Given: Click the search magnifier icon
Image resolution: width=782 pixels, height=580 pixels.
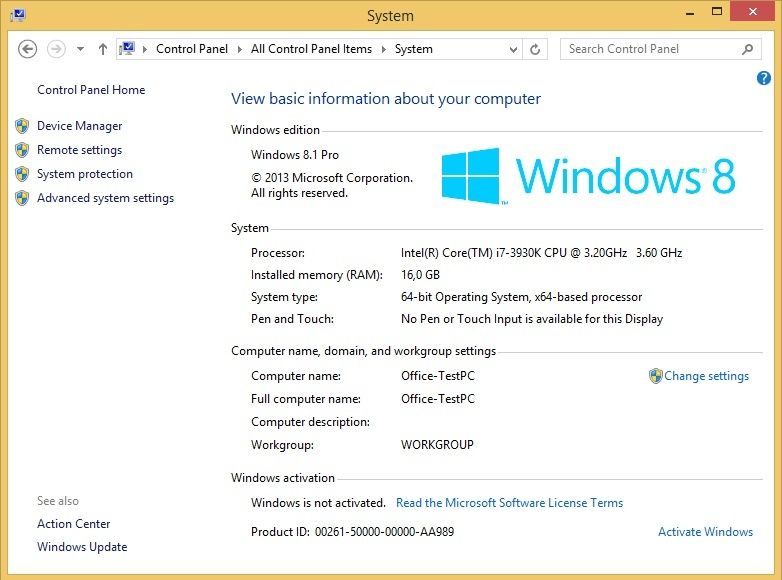Looking at the screenshot, I should (748, 49).
